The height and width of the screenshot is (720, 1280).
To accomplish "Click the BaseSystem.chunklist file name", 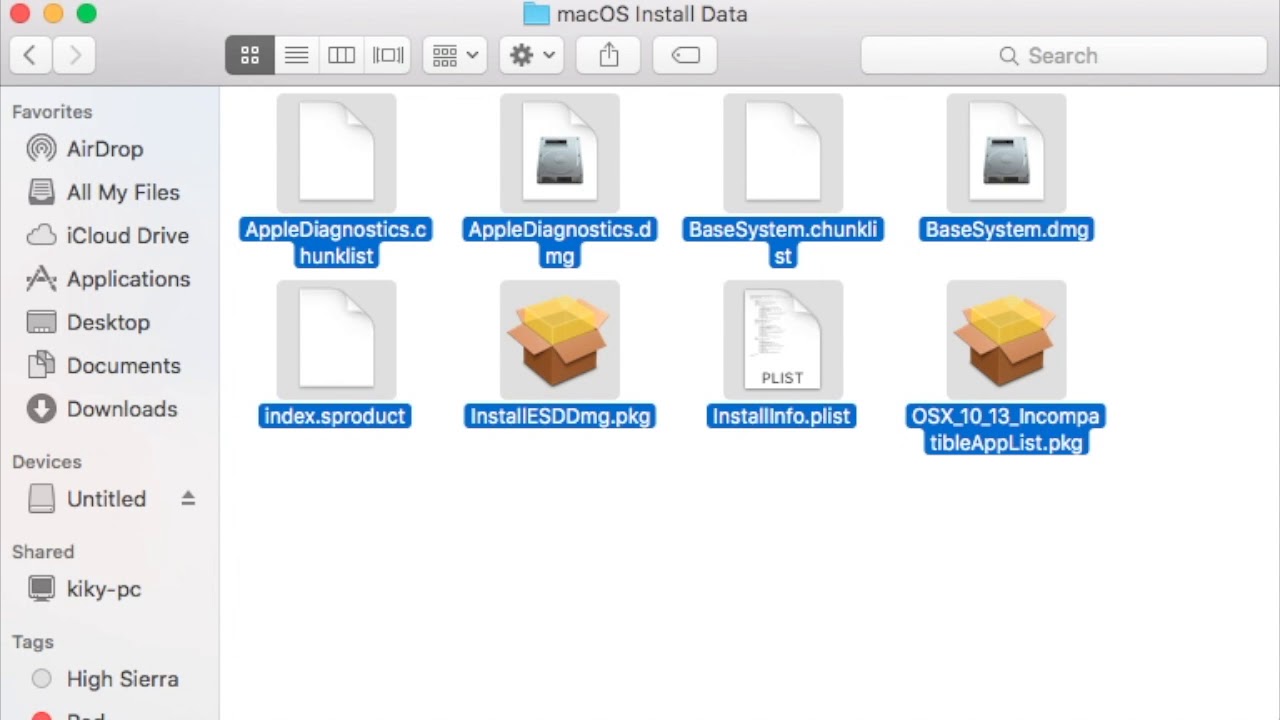I will click(783, 243).
